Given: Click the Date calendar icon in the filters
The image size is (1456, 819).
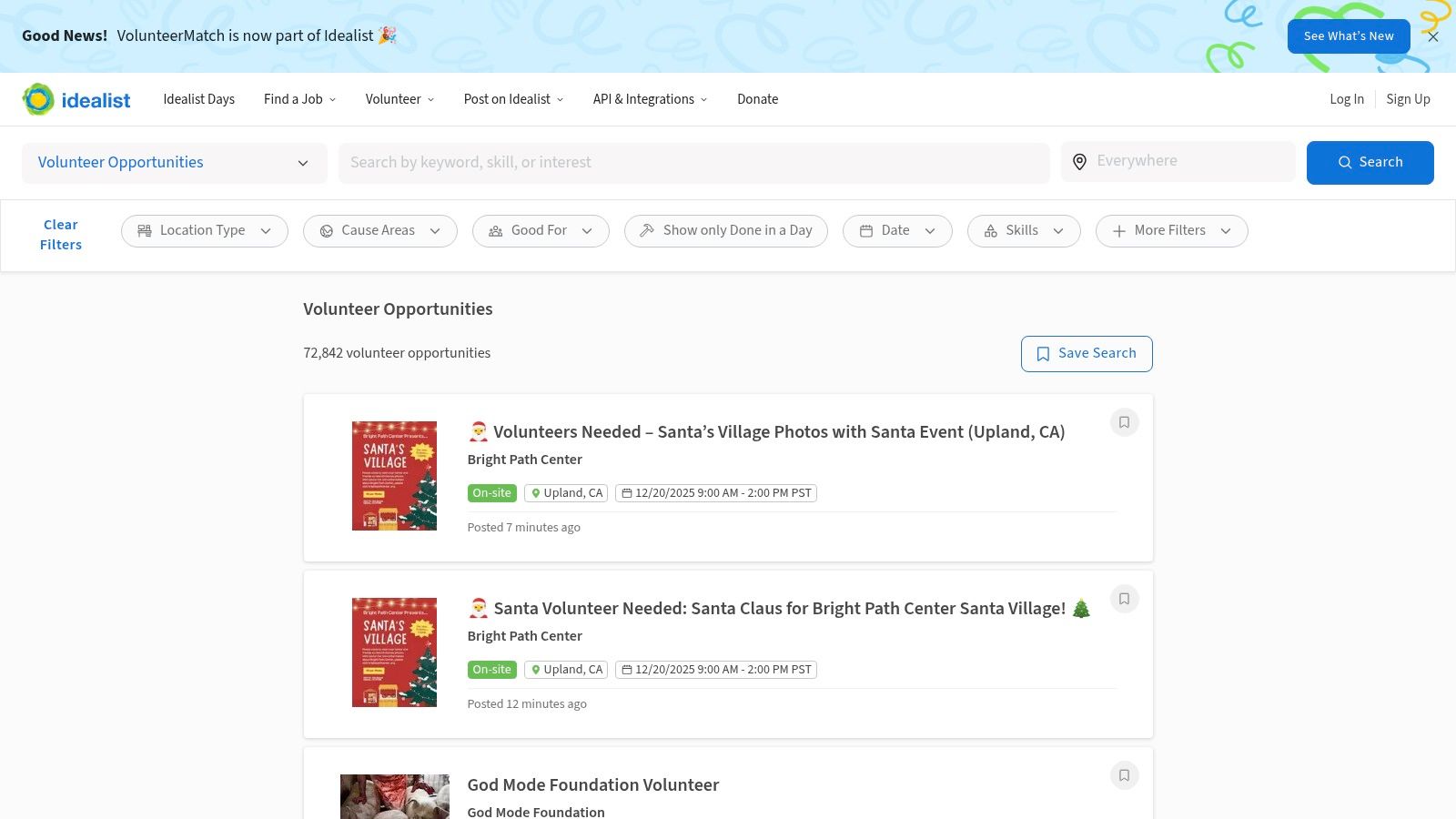Looking at the screenshot, I should click(866, 231).
